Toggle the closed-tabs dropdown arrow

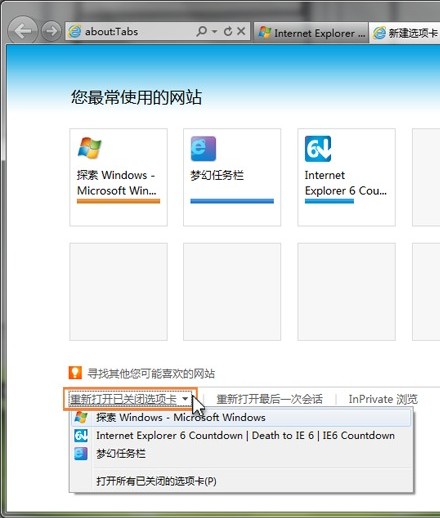pyautogui.click(x=185, y=399)
